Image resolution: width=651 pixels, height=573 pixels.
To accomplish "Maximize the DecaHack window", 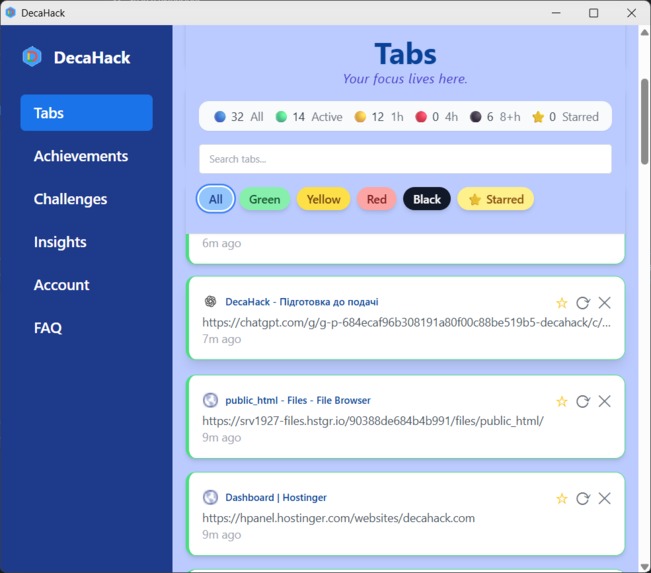I will pyautogui.click(x=594, y=13).
